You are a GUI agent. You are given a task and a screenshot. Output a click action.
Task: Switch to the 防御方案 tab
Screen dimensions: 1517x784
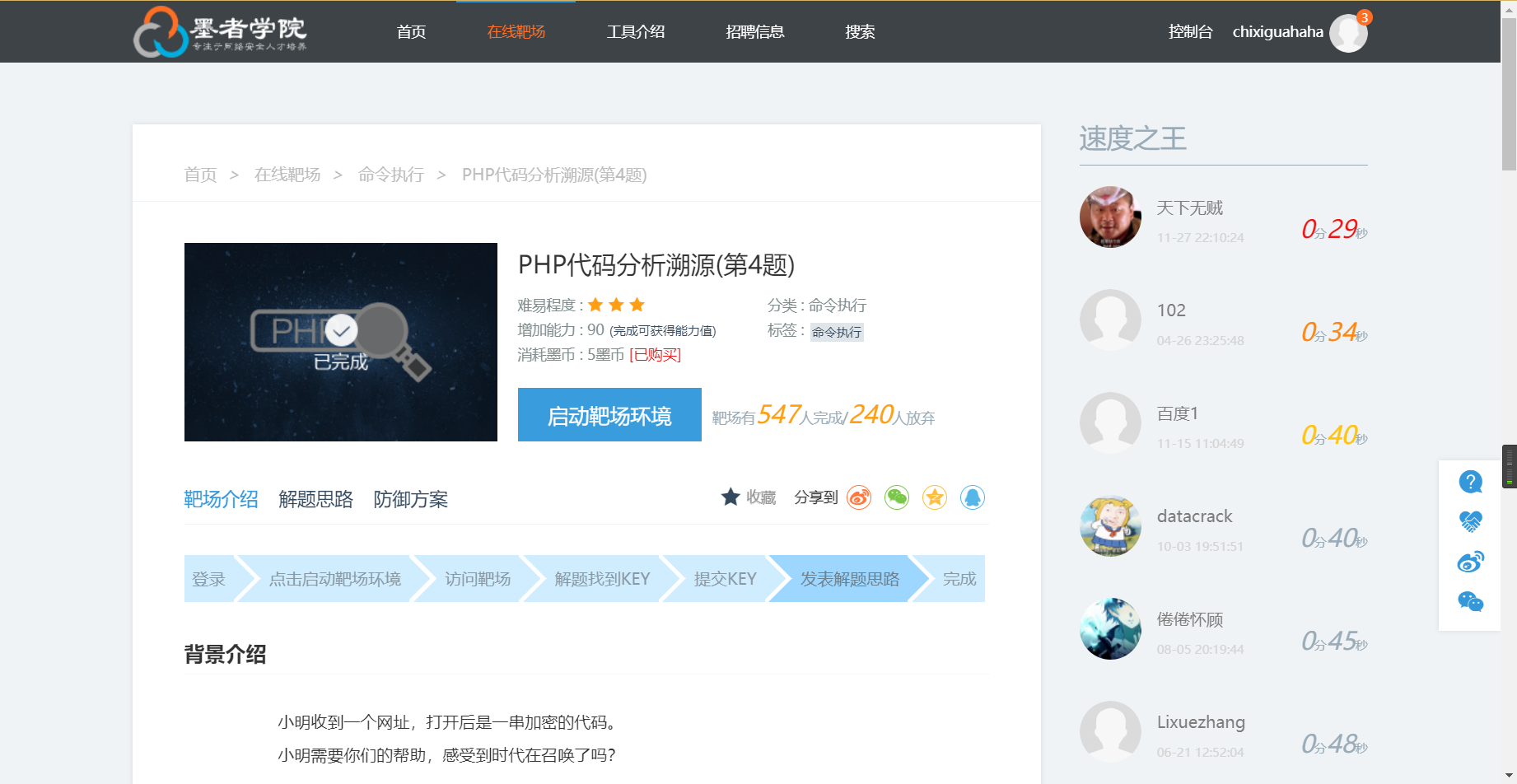[410, 499]
